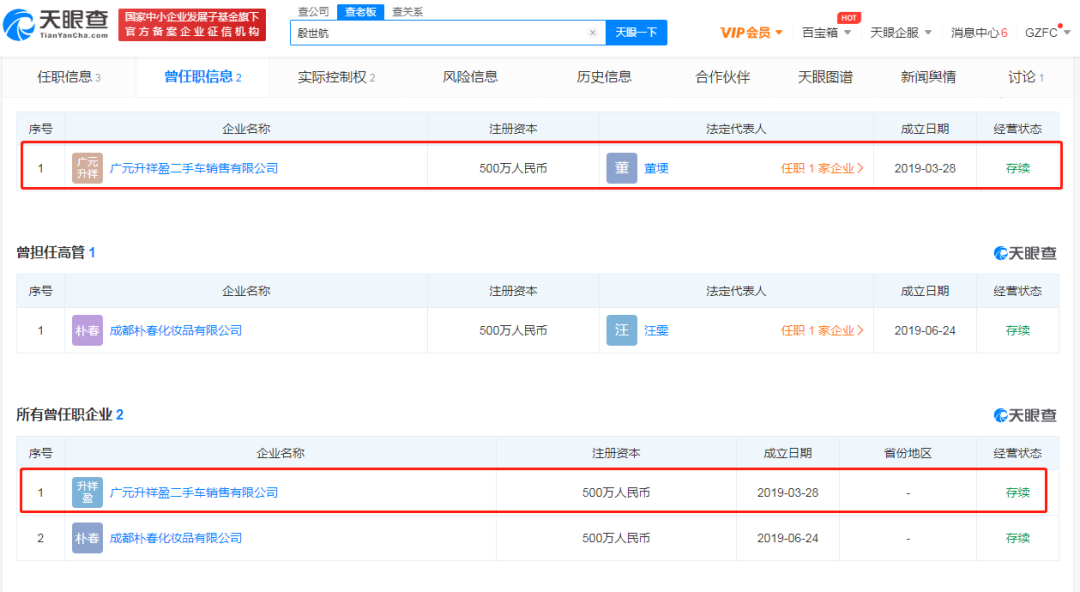The height and width of the screenshot is (592, 1080).
Task: Open the 天眼图谱 tab
Action: (x=825, y=76)
